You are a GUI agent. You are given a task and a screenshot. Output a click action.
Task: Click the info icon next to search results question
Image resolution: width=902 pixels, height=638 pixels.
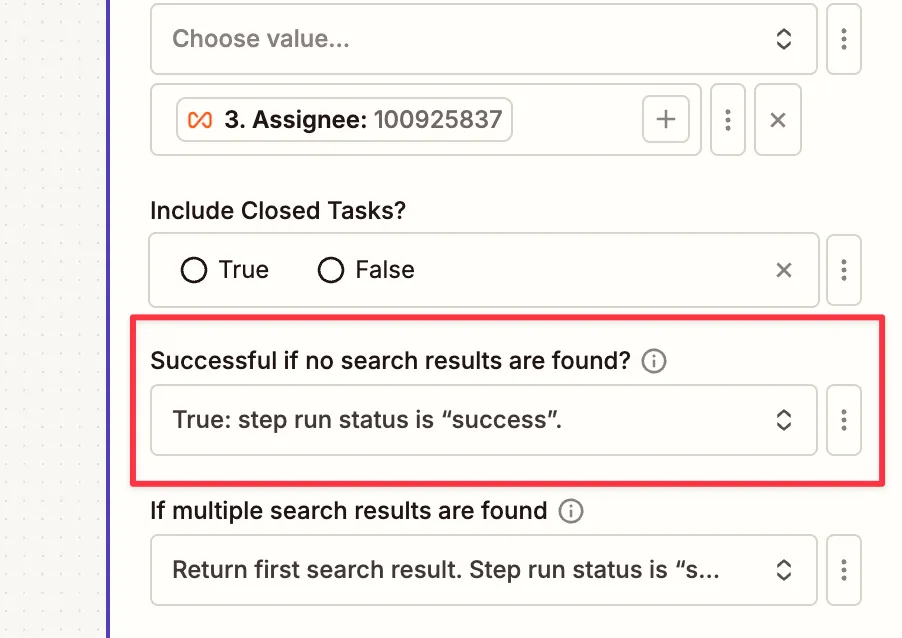coord(653,361)
